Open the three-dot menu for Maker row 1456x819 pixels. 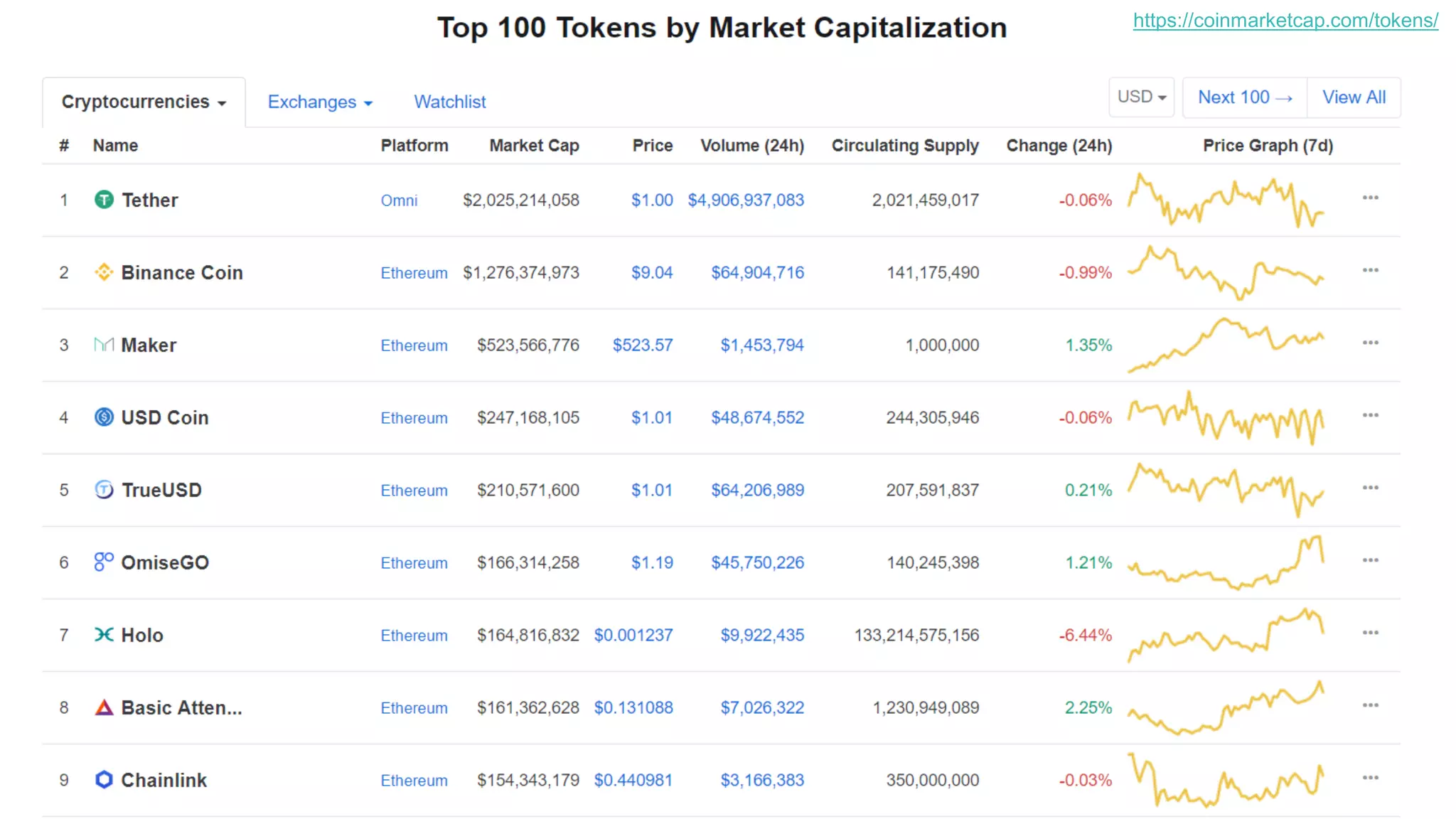click(1370, 343)
